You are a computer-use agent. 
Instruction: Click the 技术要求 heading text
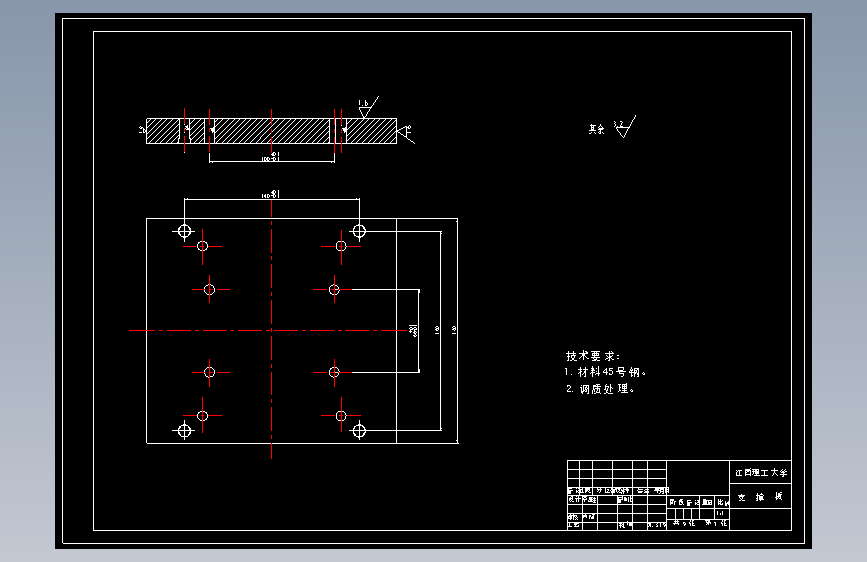[593, 356]
